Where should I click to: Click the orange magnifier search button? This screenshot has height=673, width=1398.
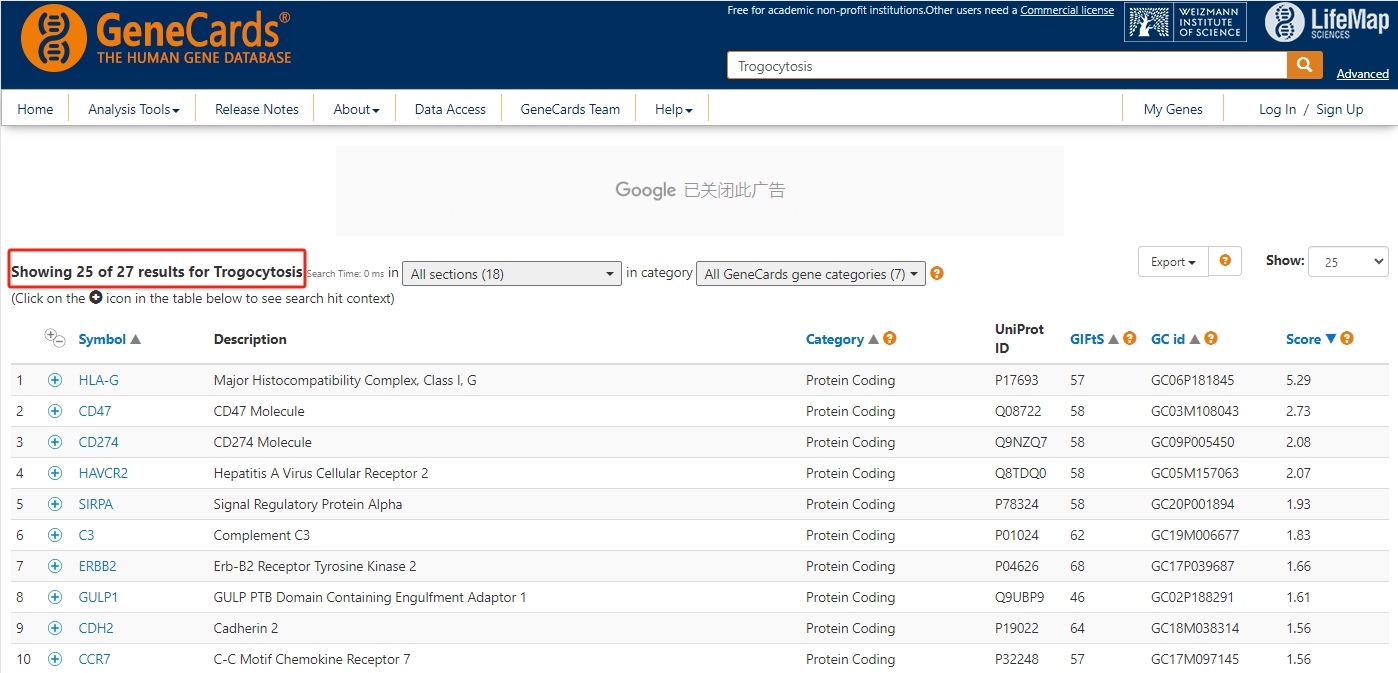(1303, 66)
